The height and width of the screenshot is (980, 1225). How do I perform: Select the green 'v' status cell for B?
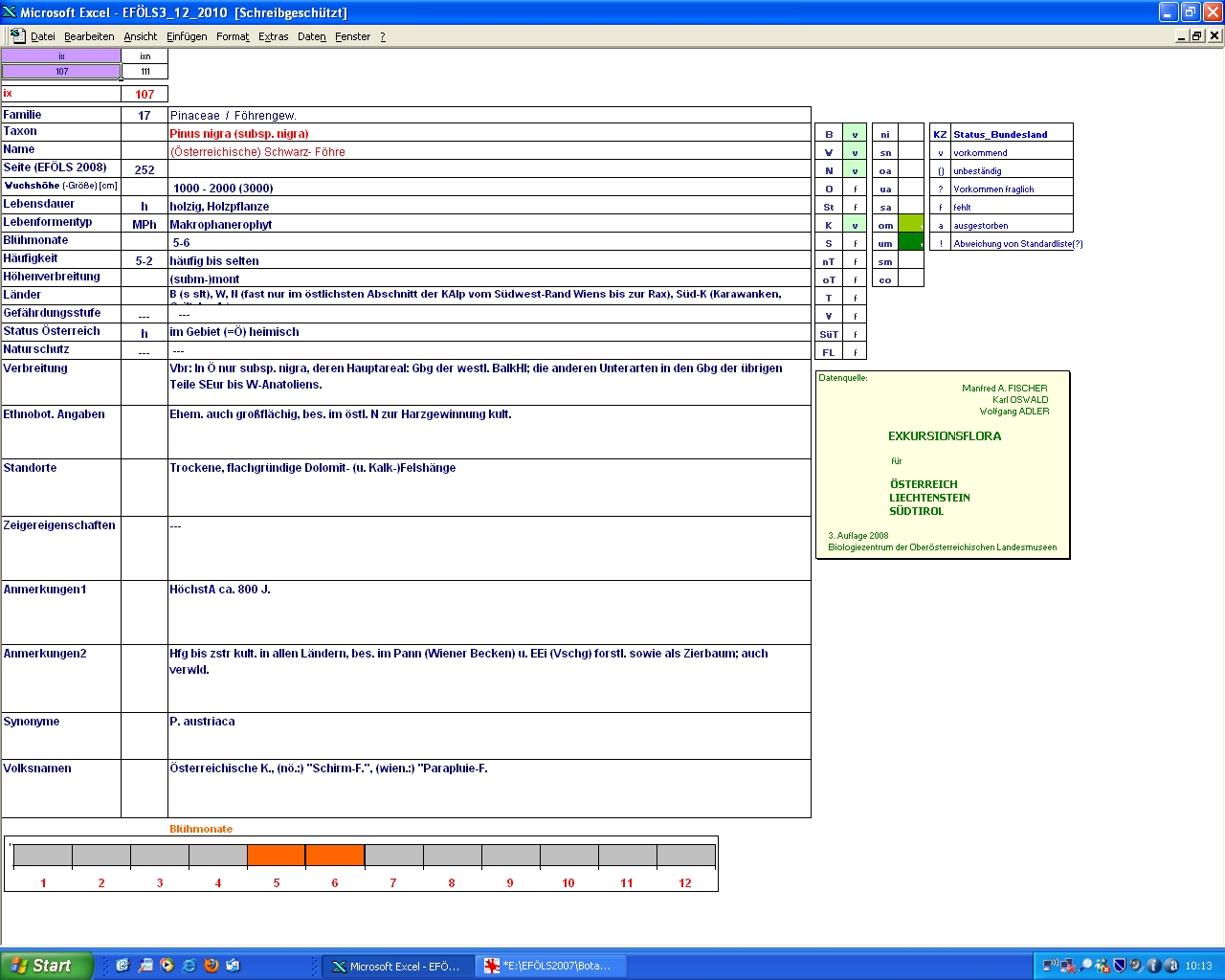855,134
